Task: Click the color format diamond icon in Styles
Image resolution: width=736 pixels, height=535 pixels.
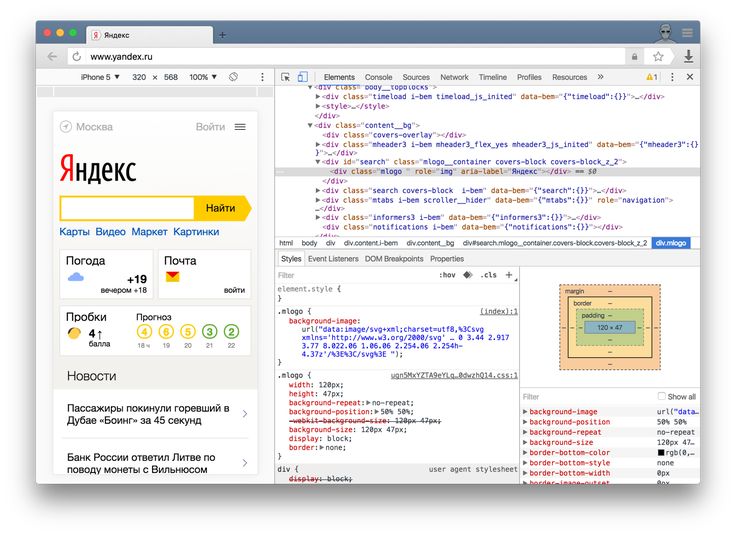Action: pyautogui.click(x=468, y=275)
